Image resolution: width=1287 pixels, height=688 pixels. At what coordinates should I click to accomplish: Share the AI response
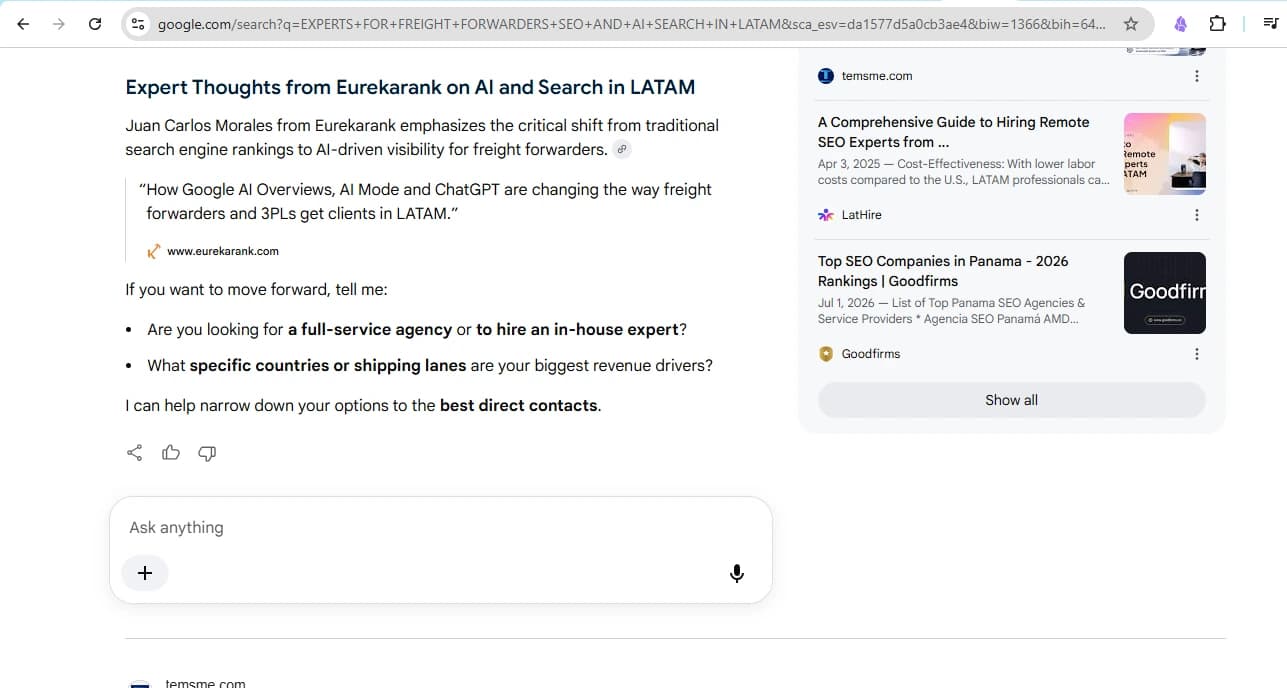(135, 453)
